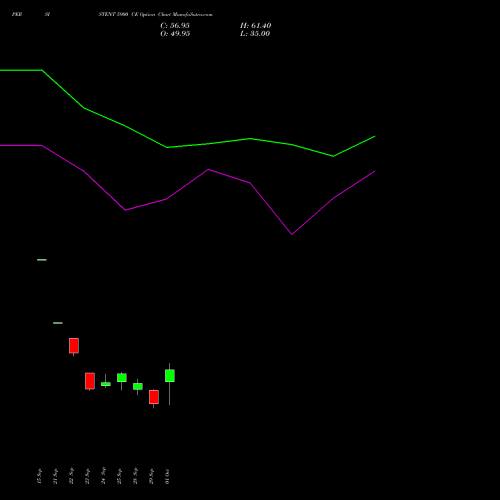This screenshot has width=500, height=500.
Task: Click the red candle above 29 Sep
Action: (154, 397)
